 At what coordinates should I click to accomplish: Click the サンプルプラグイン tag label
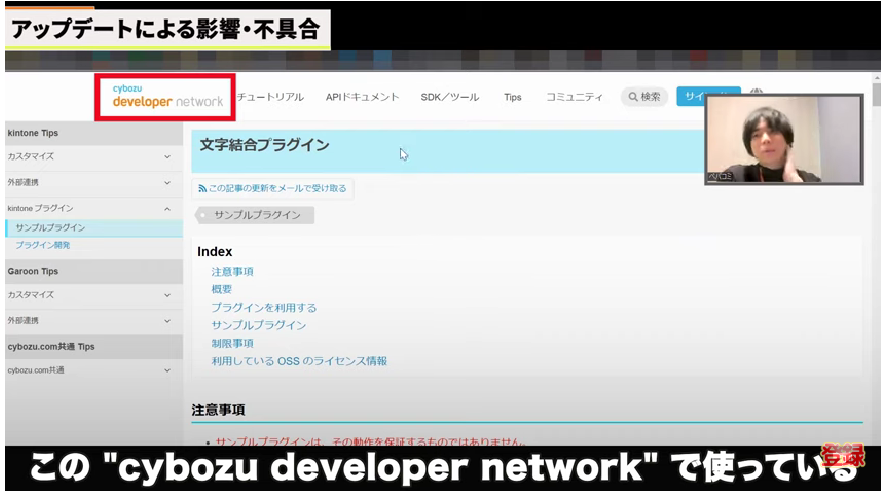tap(256, 215)
